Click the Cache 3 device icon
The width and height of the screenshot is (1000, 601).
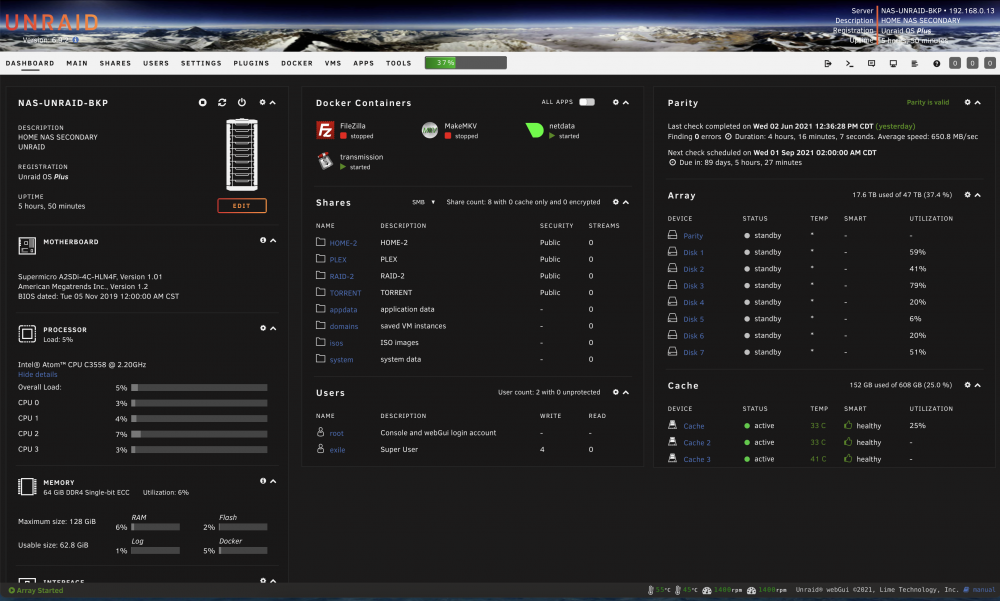(672, 458)
